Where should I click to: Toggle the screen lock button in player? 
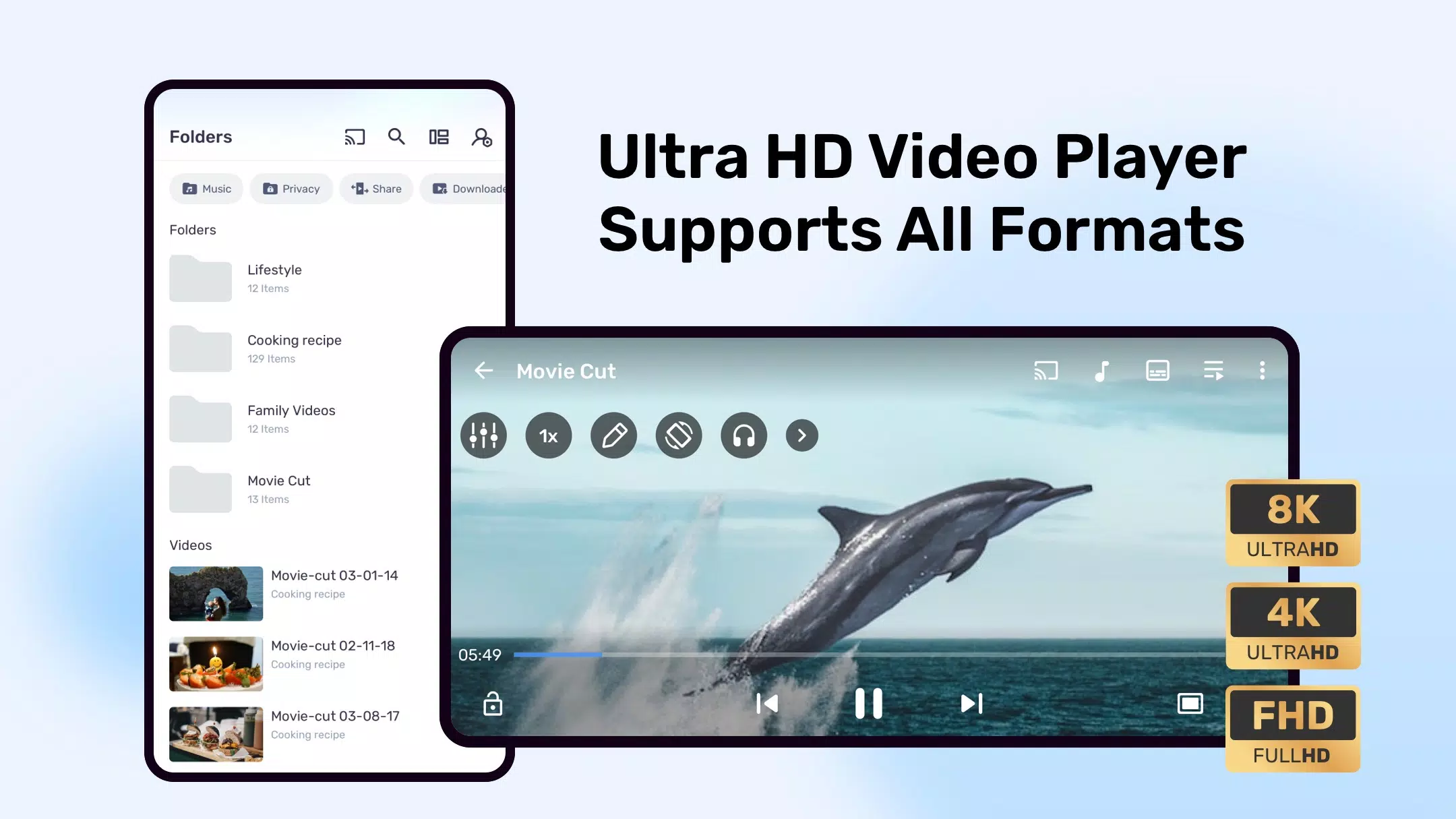tap(493, 703)
